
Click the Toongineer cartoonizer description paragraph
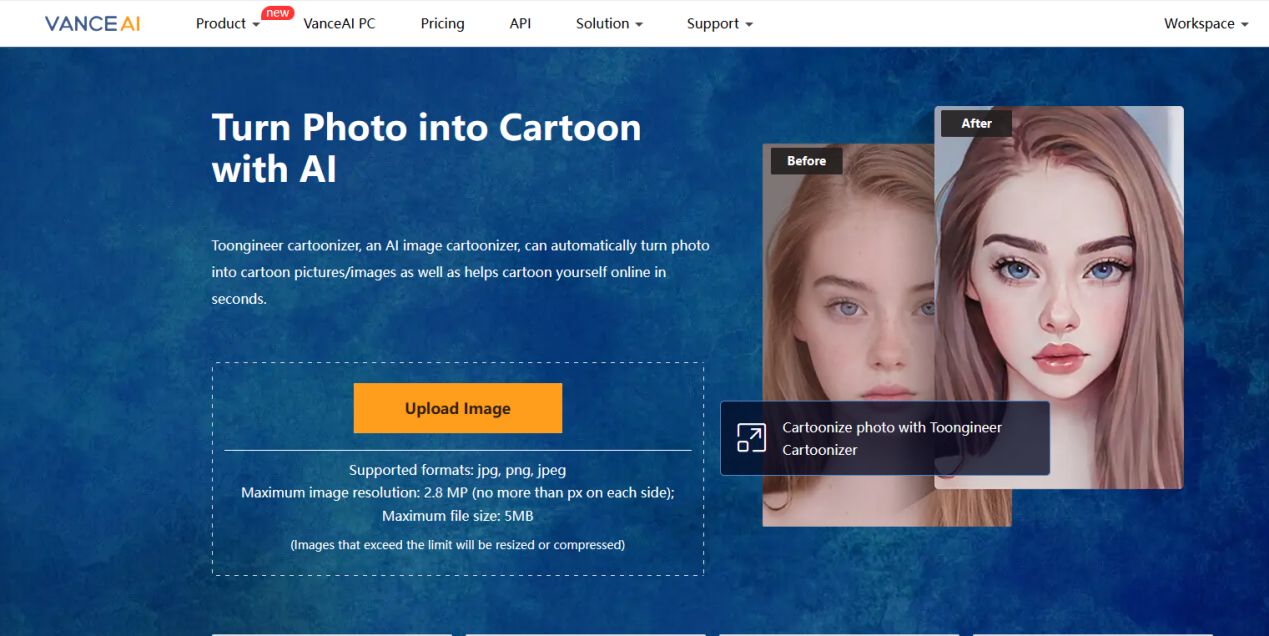(461, 272)
